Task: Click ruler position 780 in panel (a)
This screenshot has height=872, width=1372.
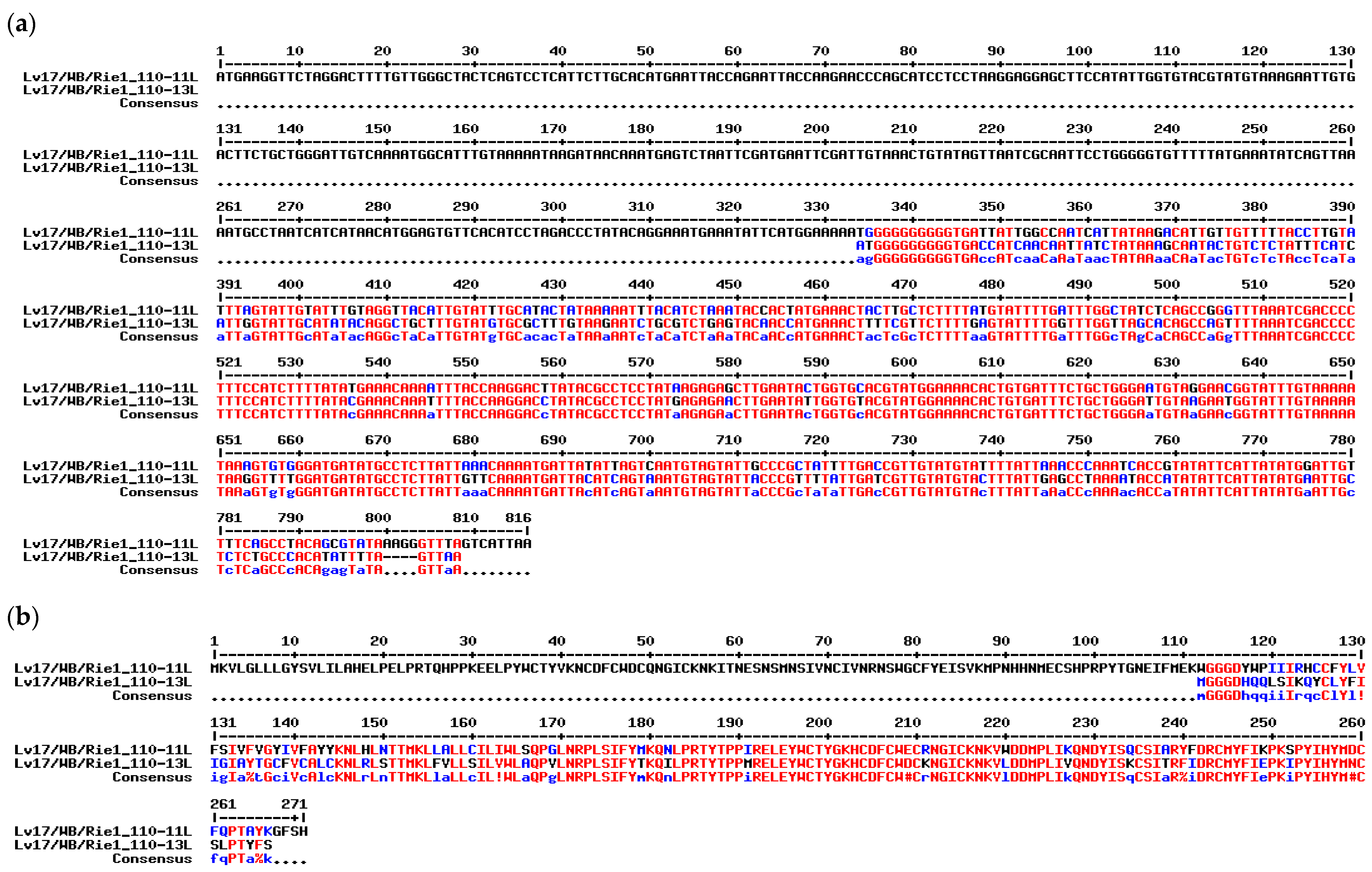Action: [x=1342, y=440]
